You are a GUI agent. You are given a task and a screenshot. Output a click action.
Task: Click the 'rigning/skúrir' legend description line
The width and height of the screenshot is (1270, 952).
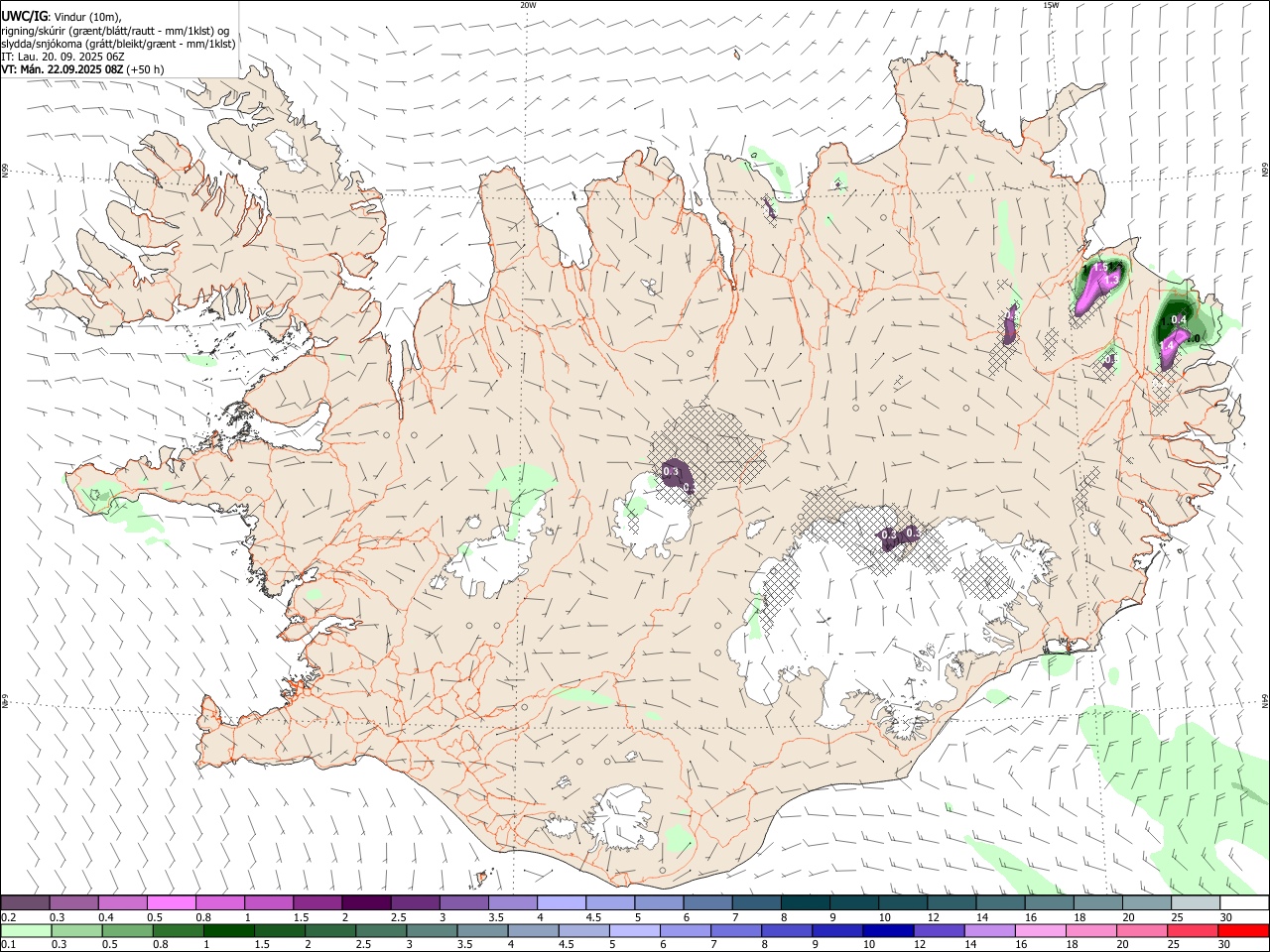[x=116, y=31]
